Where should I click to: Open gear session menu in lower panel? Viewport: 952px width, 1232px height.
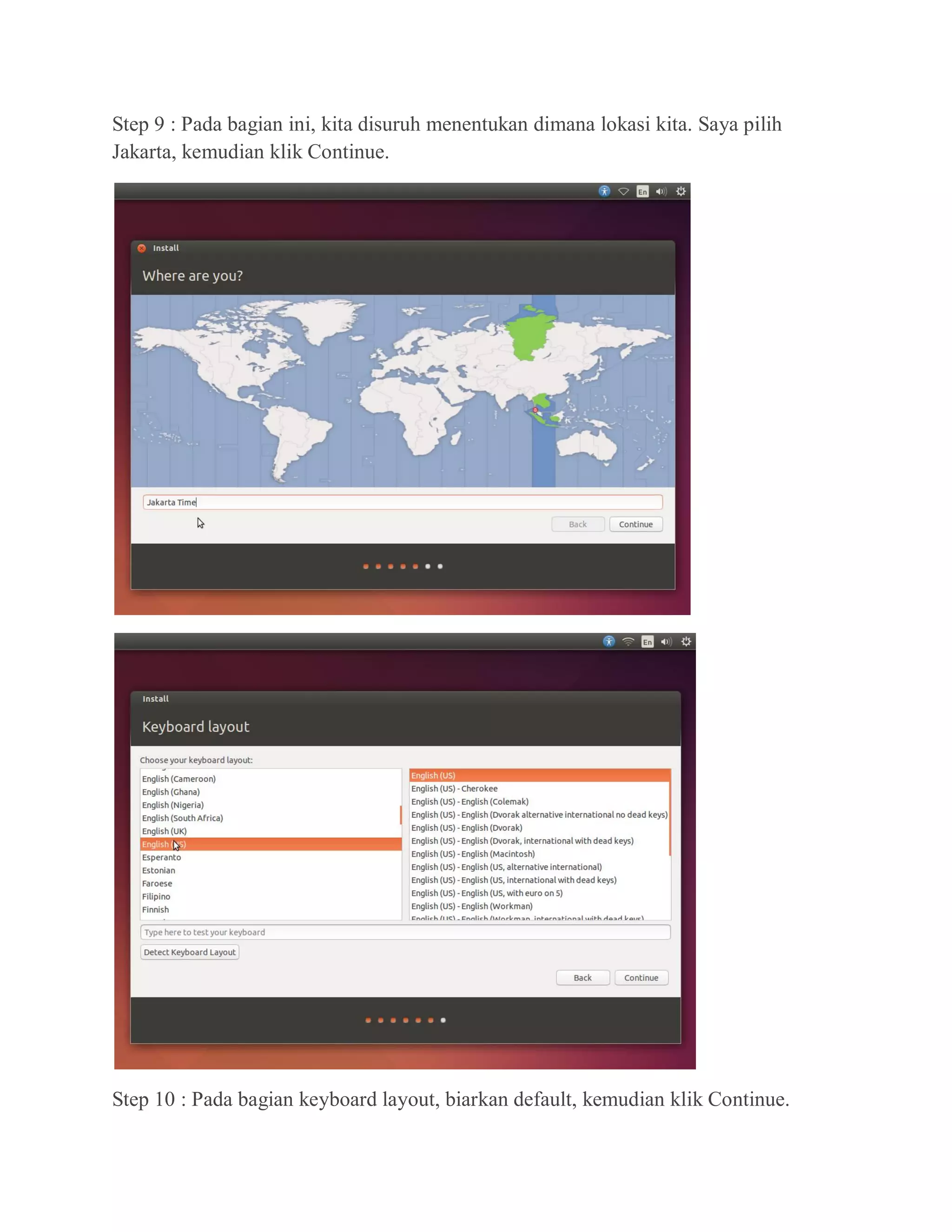686,642
